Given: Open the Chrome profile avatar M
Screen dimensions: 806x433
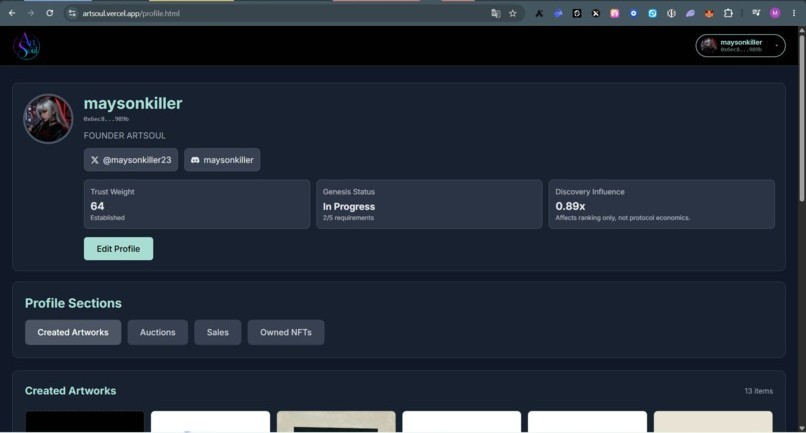Looking at the screenshot, I should click(775, 13).
